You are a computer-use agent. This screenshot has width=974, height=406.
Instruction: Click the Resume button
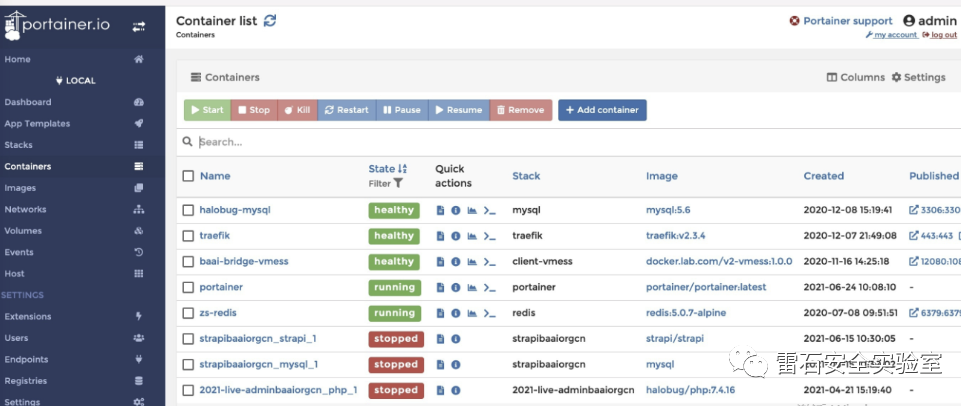pyautogui.click(x=459, y=110)
